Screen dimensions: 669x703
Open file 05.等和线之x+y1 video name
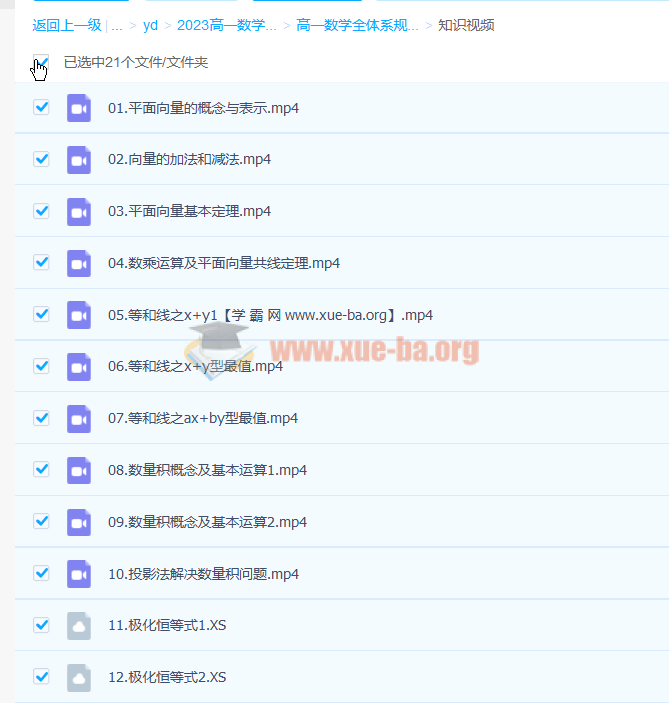point(270,315)
